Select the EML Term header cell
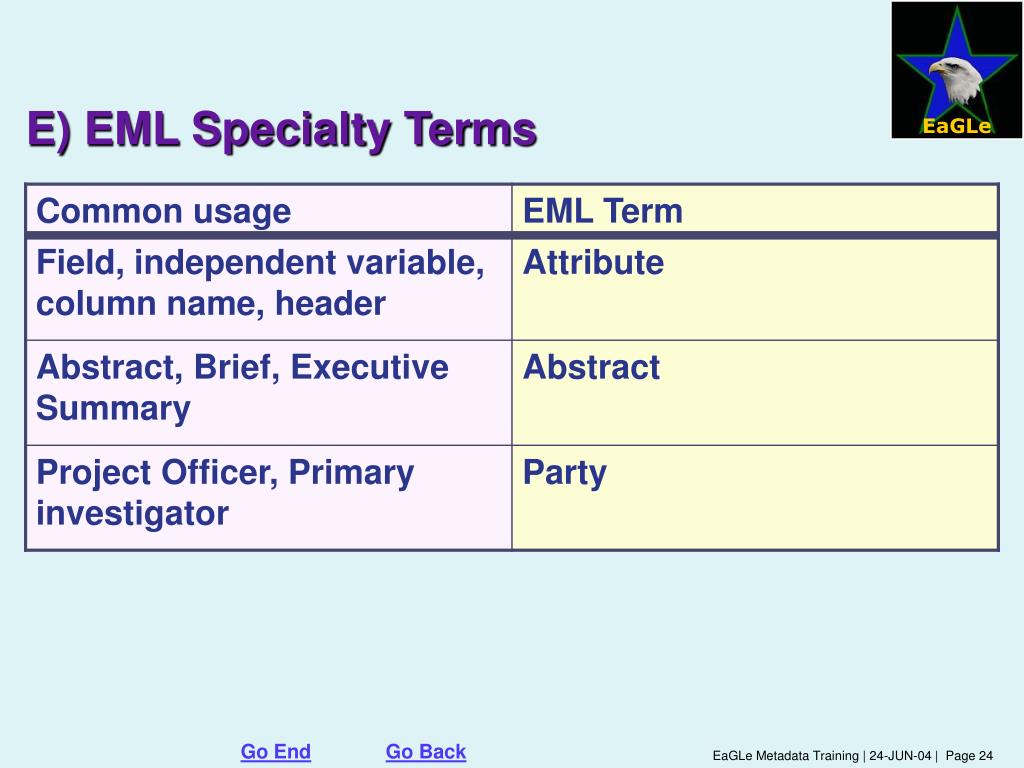This screenshot has height=768, width=1024. tap(755, 210)
